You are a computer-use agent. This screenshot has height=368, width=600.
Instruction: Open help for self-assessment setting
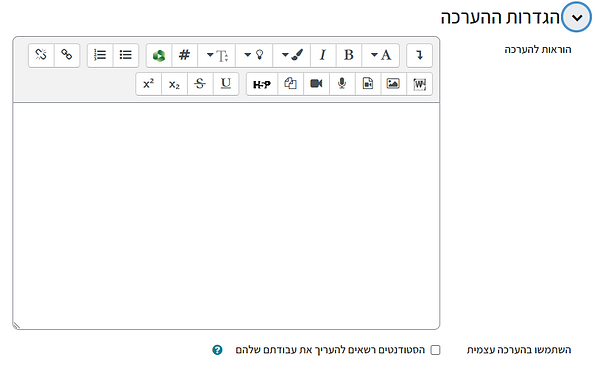coord(217,350)
